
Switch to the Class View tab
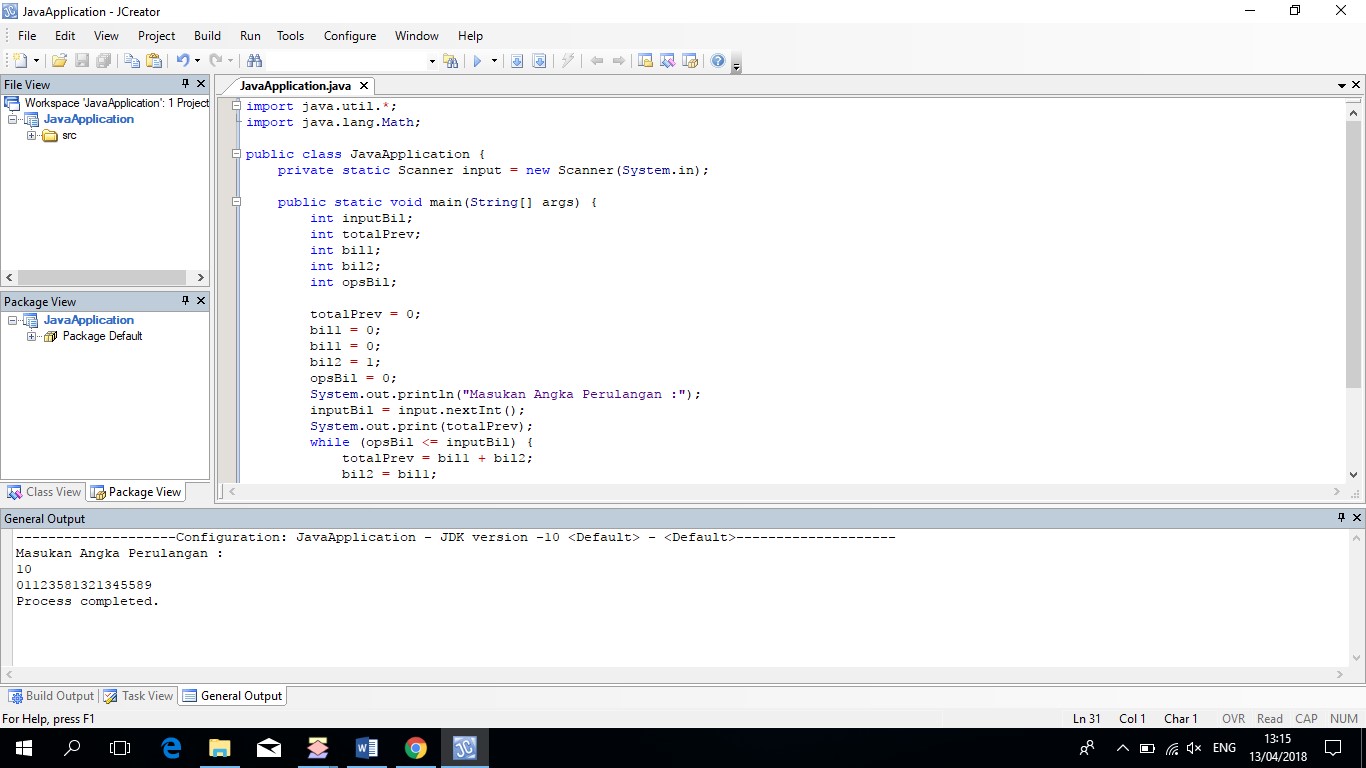pyautogui.click(x=44, y=492)
